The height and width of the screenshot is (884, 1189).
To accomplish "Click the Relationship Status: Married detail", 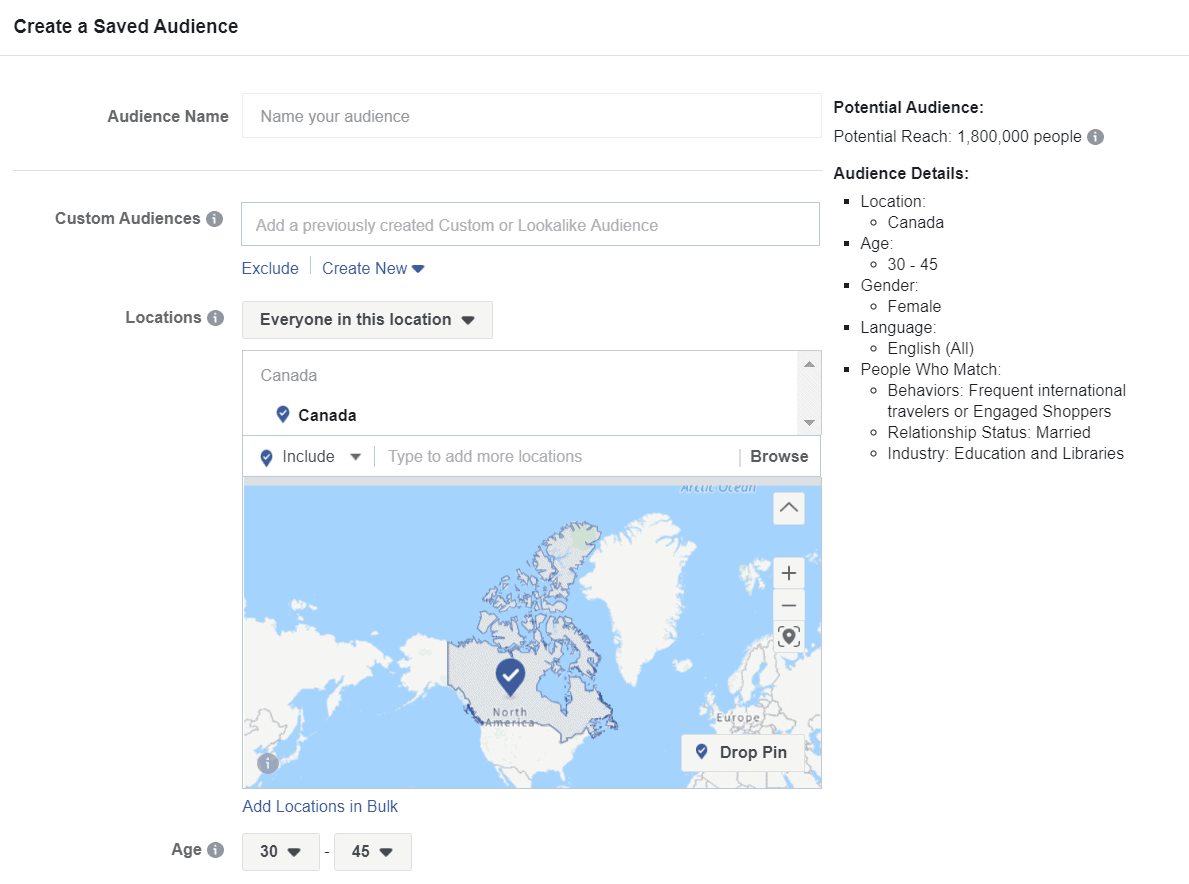I will (x=989, y=432).
